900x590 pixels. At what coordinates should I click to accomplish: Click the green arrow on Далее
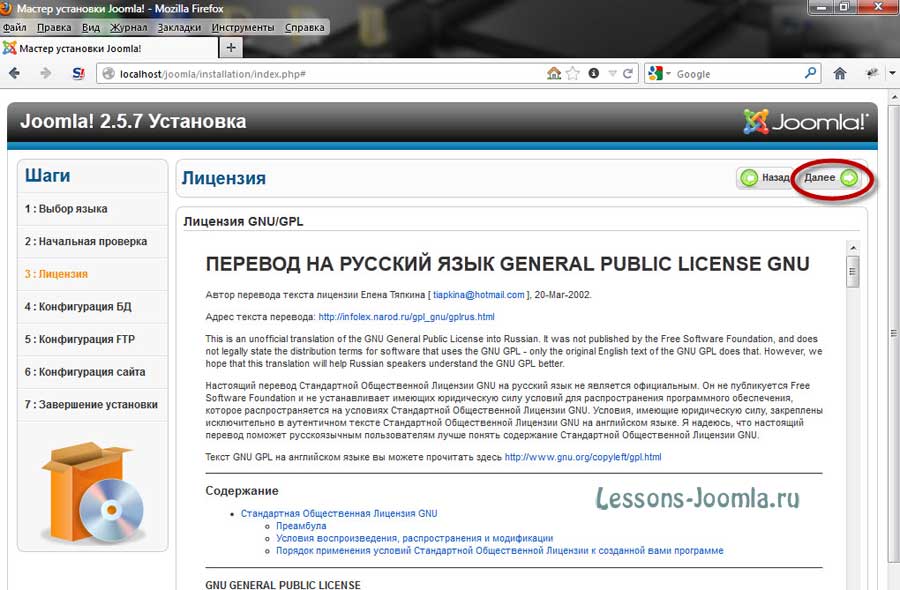click(x=849, y=178)
